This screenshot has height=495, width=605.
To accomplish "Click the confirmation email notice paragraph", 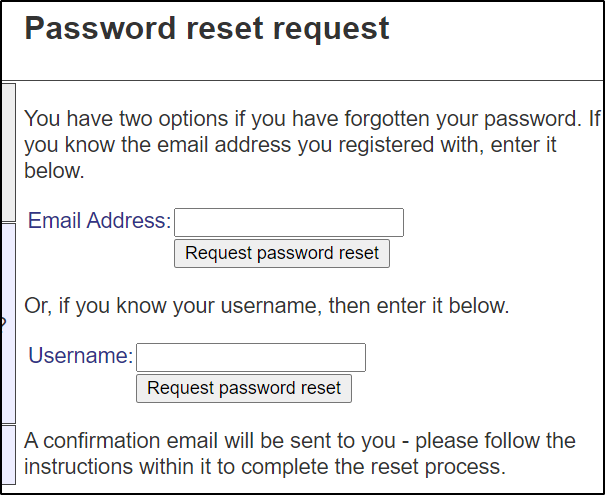I will click(300, 454).
